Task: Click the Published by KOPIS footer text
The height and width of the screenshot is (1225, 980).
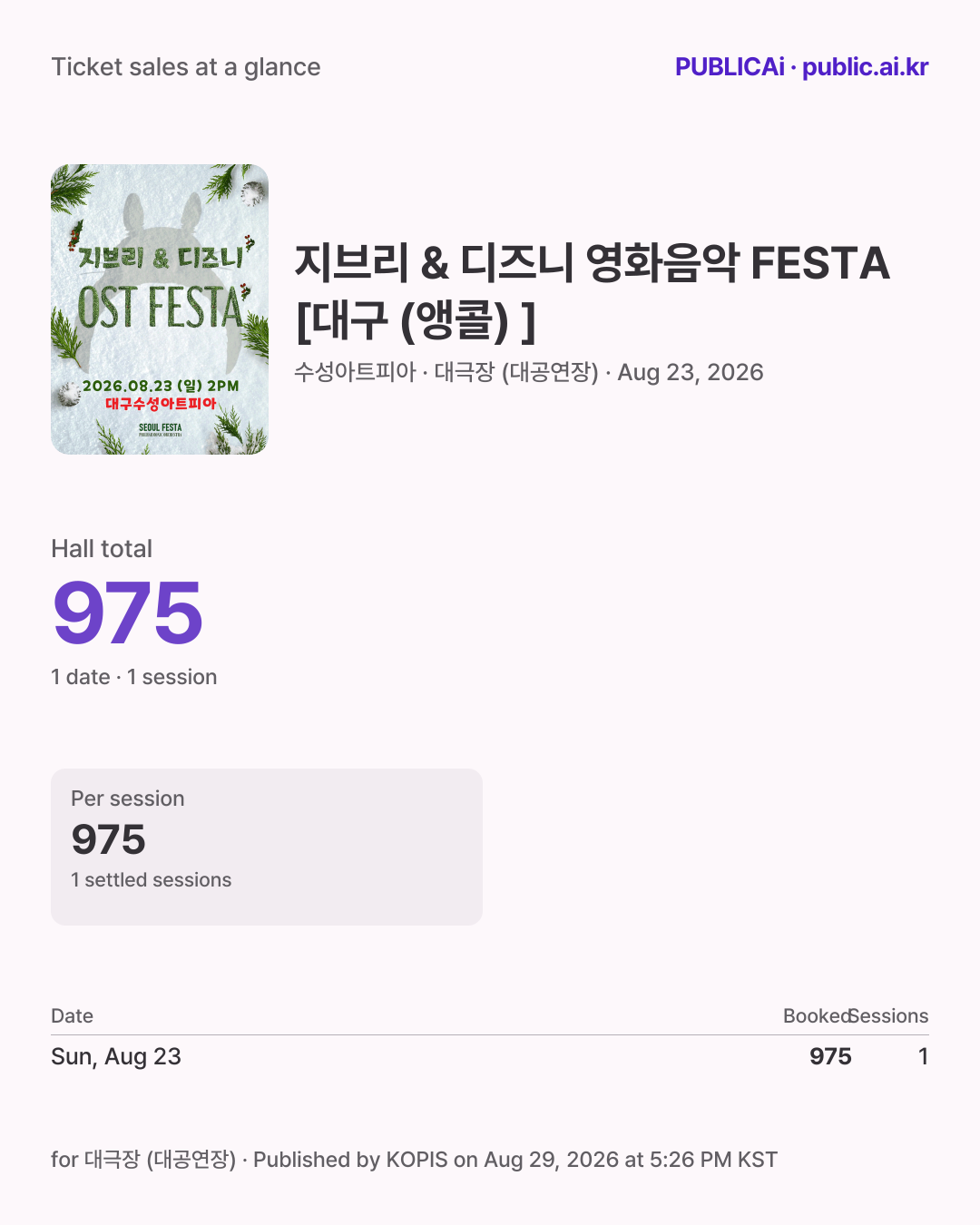Action: tap(515, 1160)
